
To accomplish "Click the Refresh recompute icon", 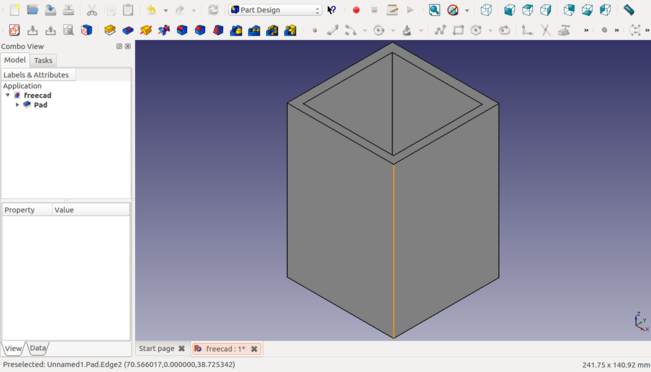I will click(x=213, y=10).
